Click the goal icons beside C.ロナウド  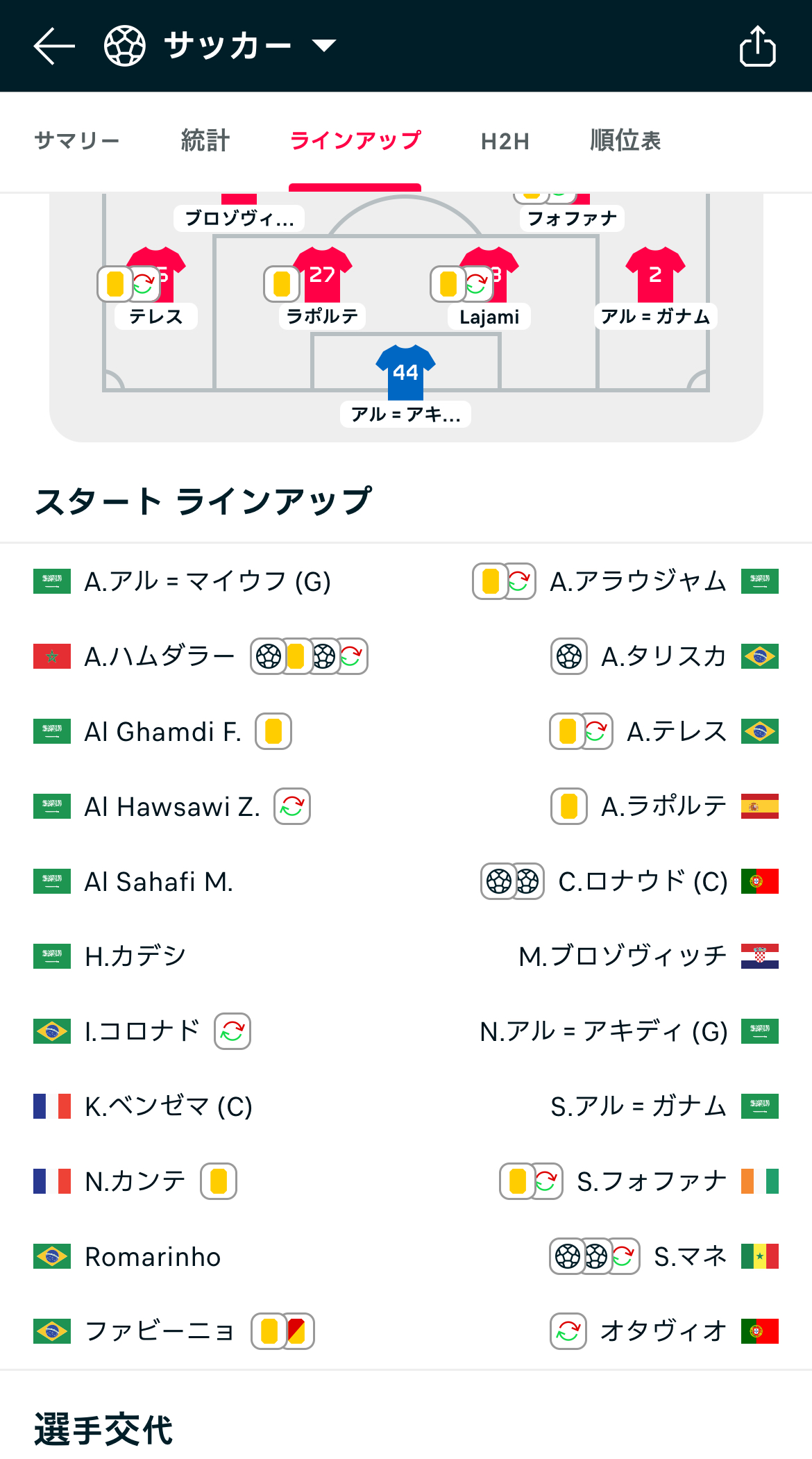[513, 881]
